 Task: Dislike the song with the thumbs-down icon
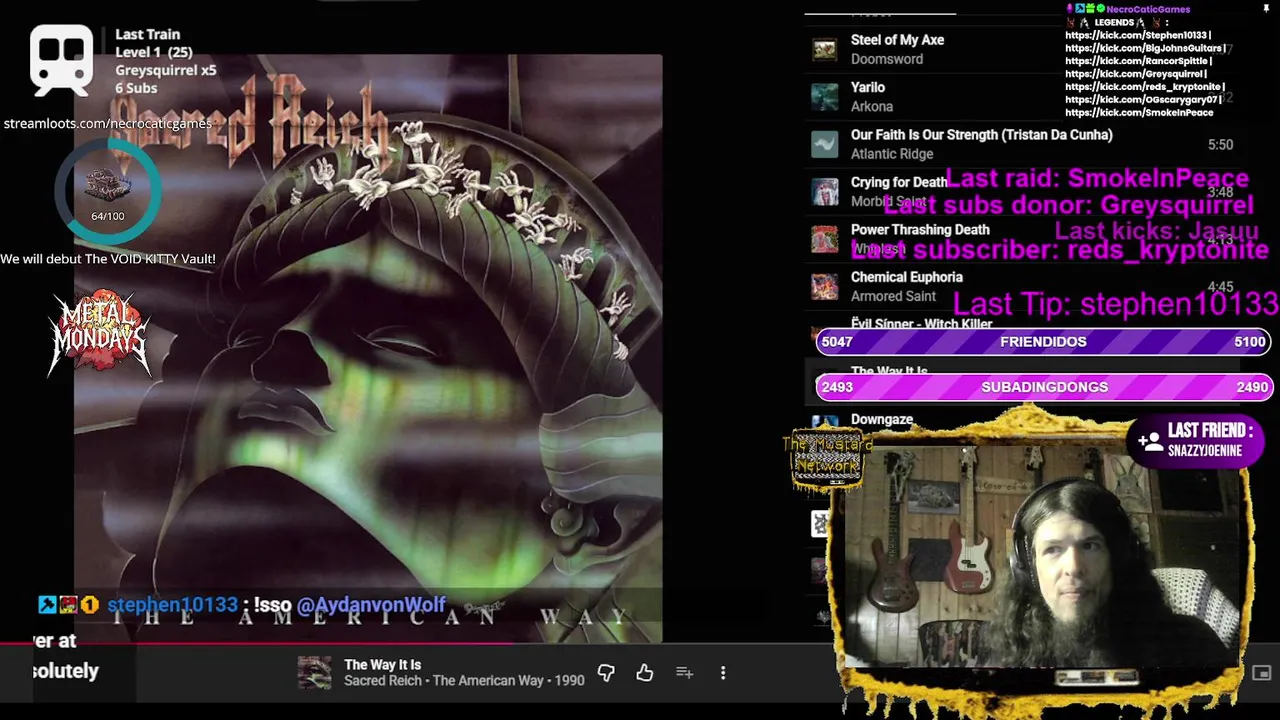[x=606, y=673]
